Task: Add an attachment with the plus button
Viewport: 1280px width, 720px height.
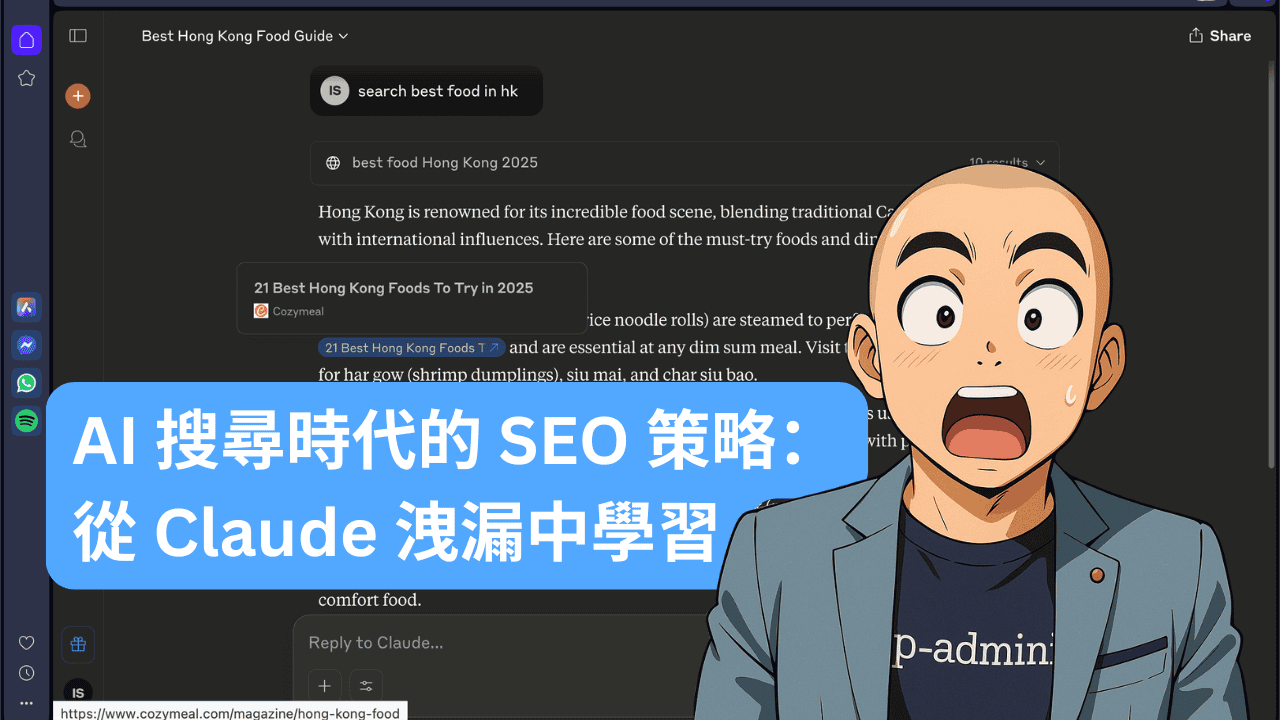Action: (x=324, y=686)
